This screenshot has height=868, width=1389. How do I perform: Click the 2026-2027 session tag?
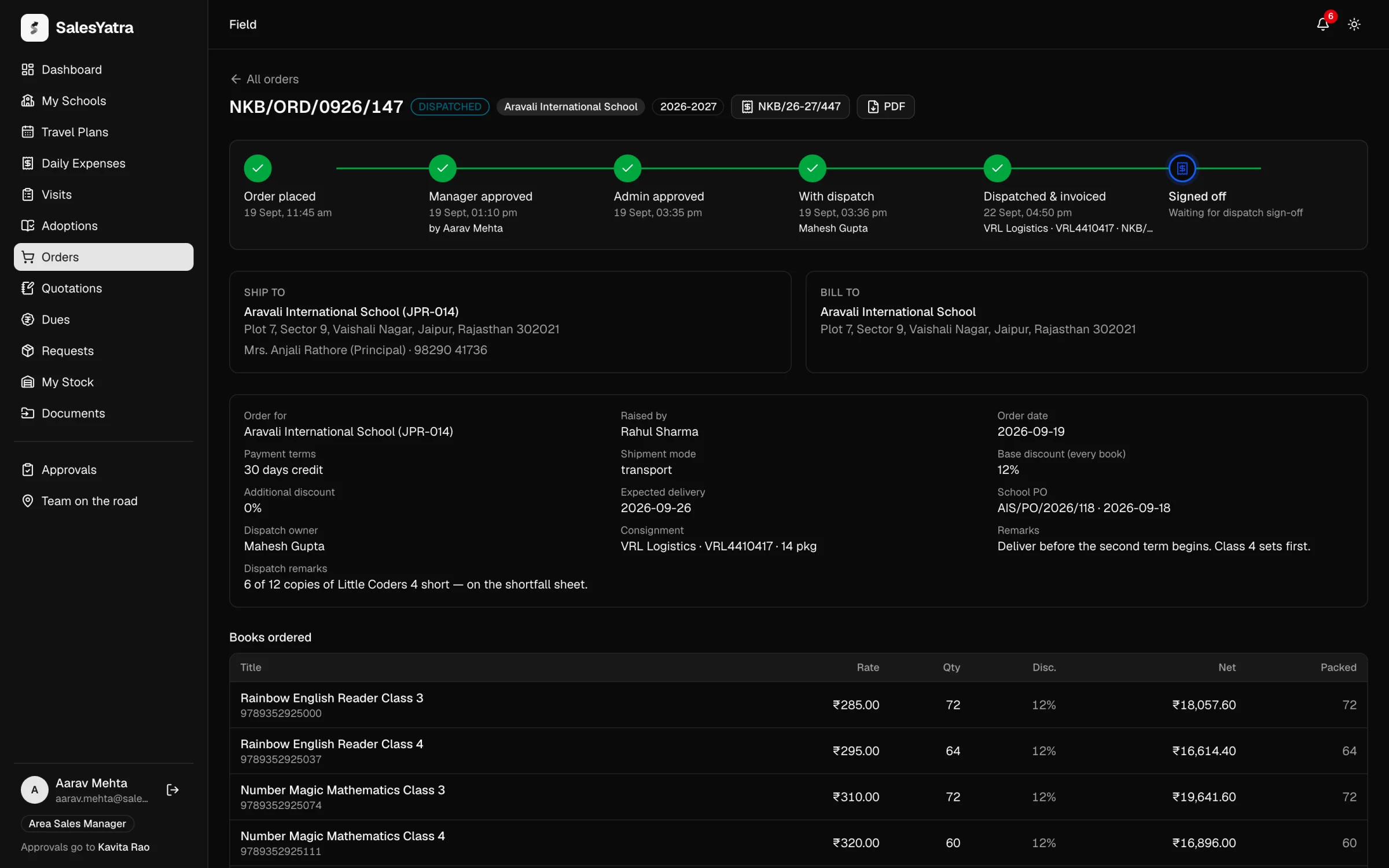click(x=688, y=106)
